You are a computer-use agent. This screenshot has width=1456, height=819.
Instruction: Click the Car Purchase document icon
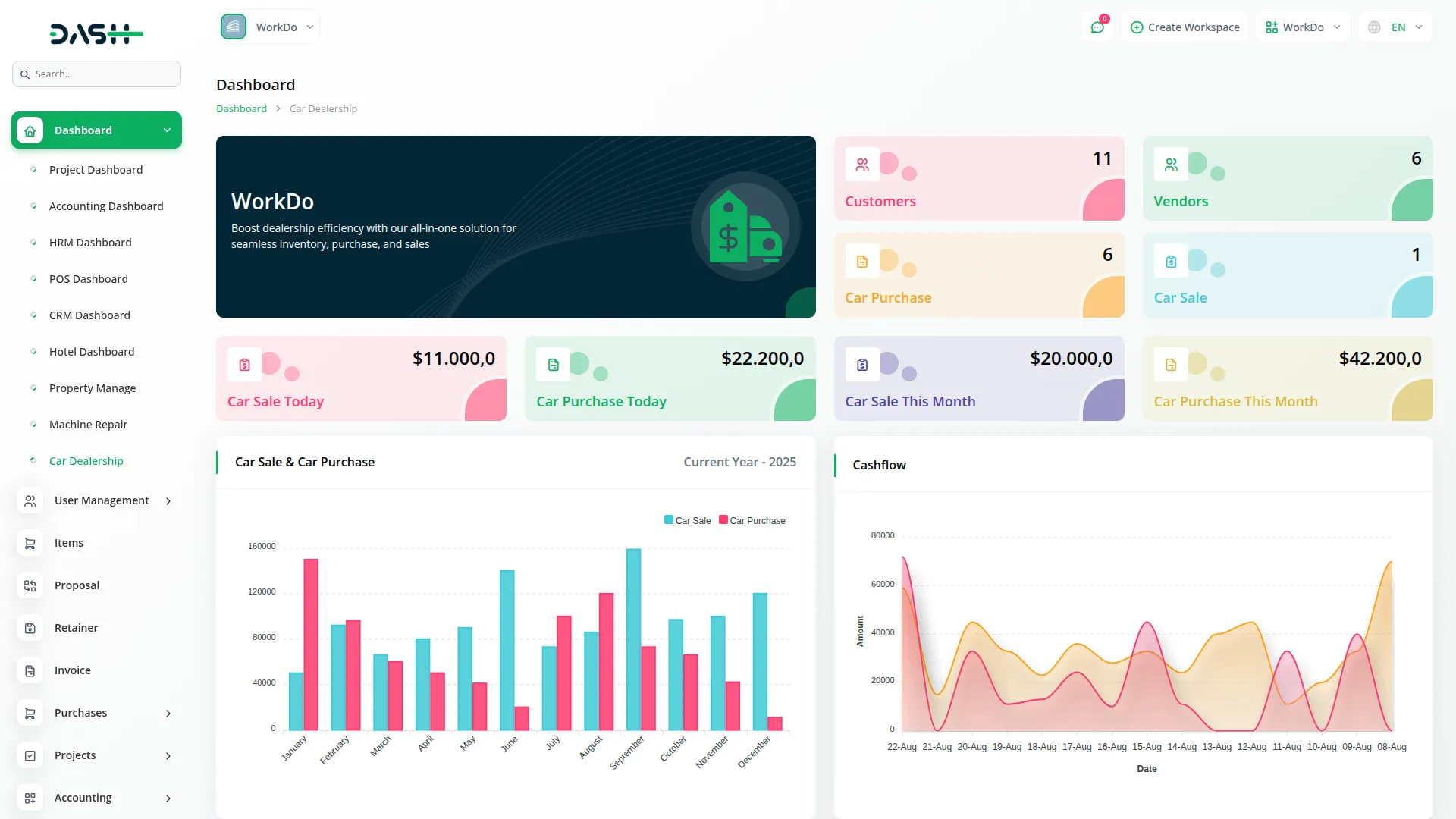[x=862, y=262]
